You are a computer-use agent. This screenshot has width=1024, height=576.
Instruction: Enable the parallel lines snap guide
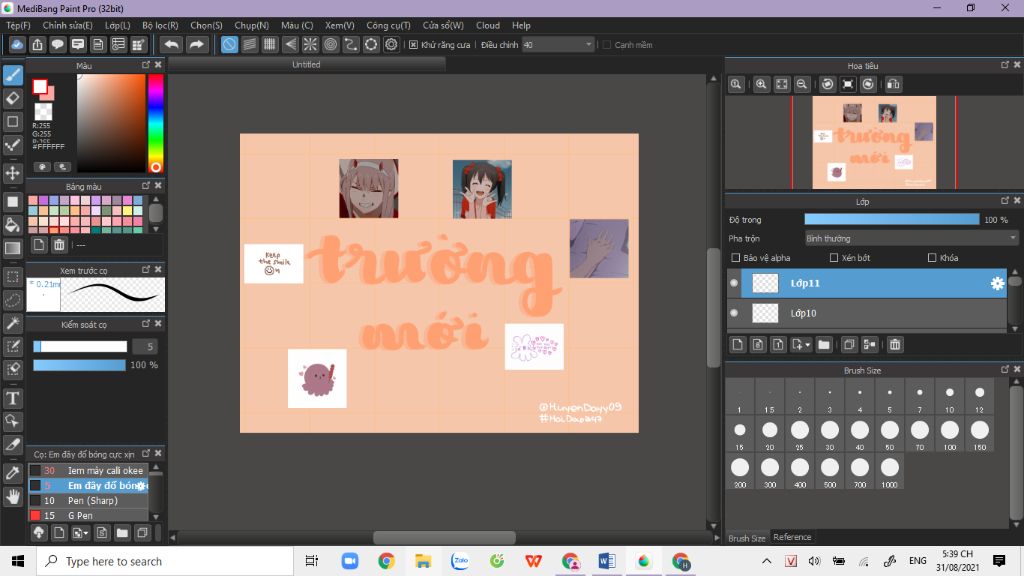(x=249, y=44)
